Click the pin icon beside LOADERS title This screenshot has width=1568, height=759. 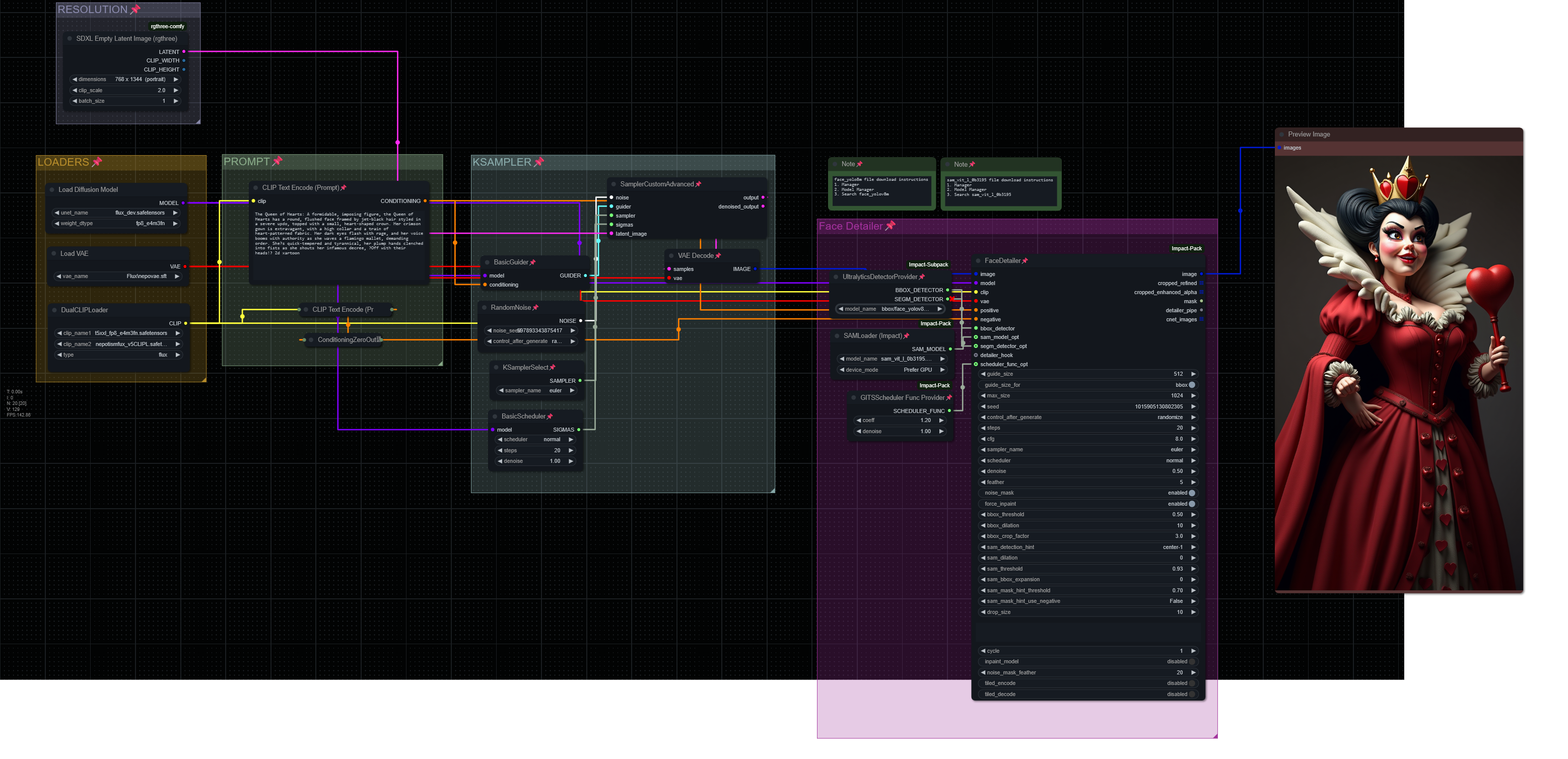(x=97, y=162)
